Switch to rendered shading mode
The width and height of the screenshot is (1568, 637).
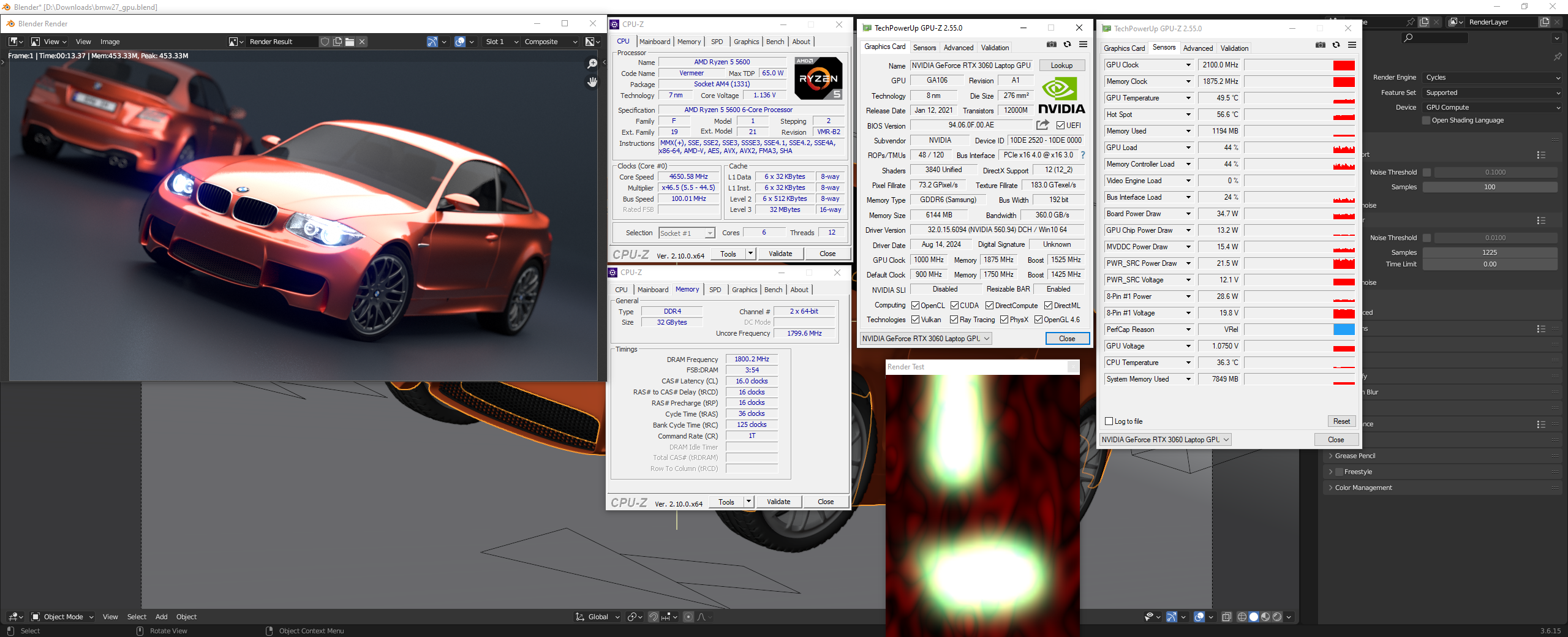(x=1277, y=617)
